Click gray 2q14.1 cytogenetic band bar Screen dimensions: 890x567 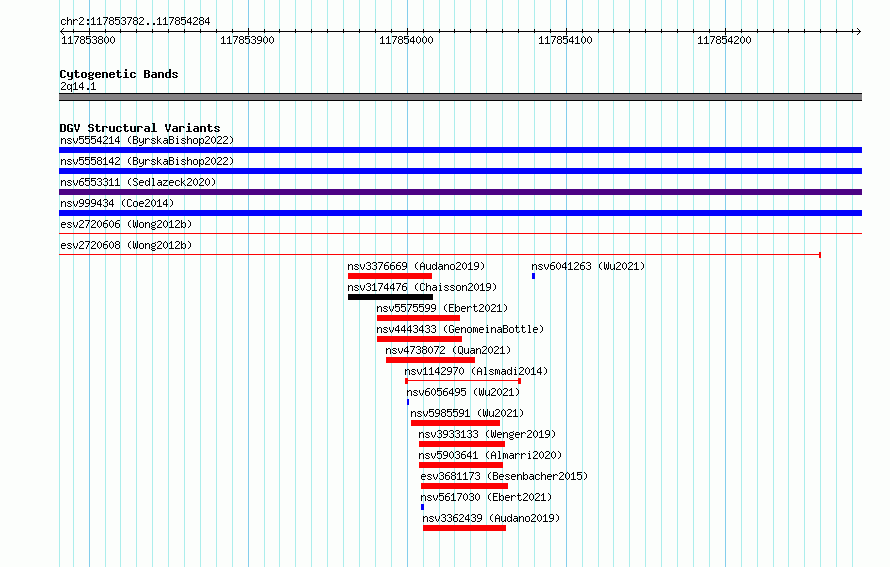click(x=460, y=97)
